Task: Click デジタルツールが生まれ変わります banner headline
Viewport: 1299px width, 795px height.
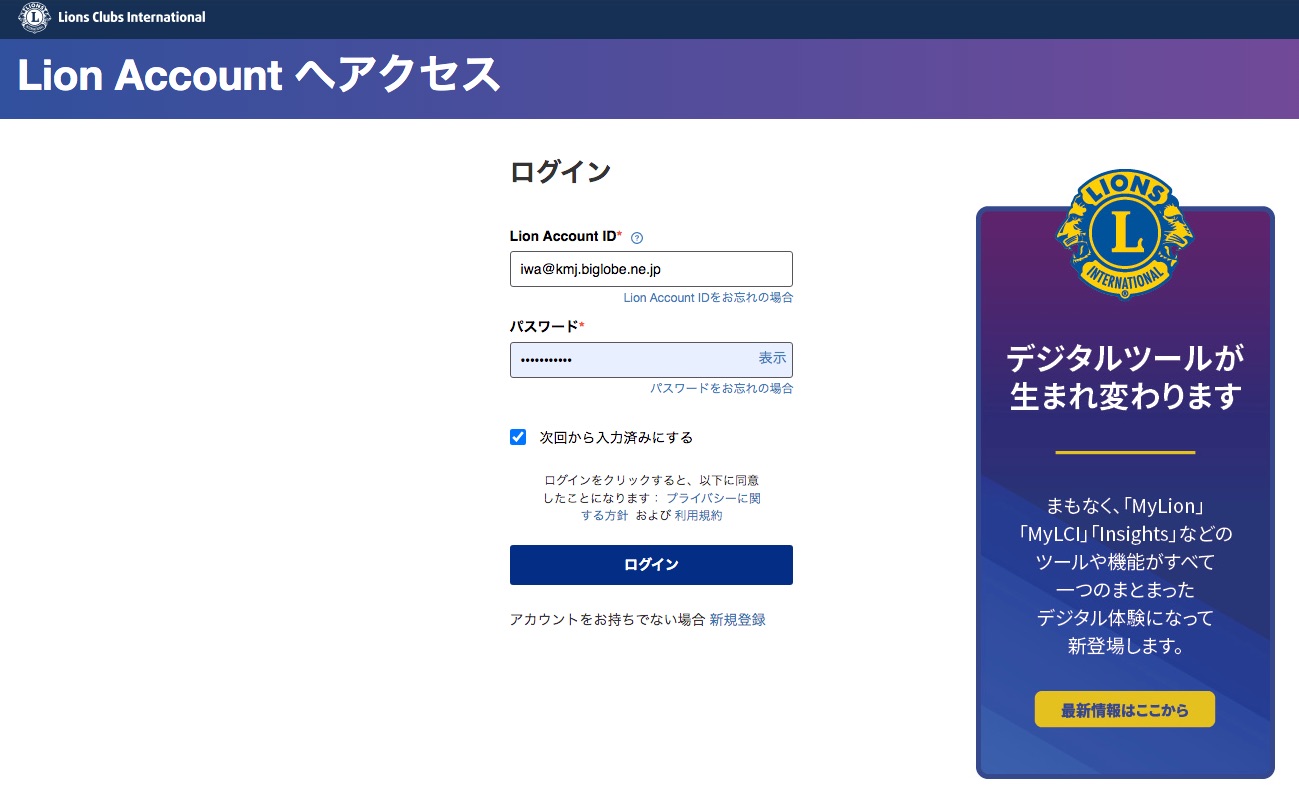Action: tap(1125, 377)
